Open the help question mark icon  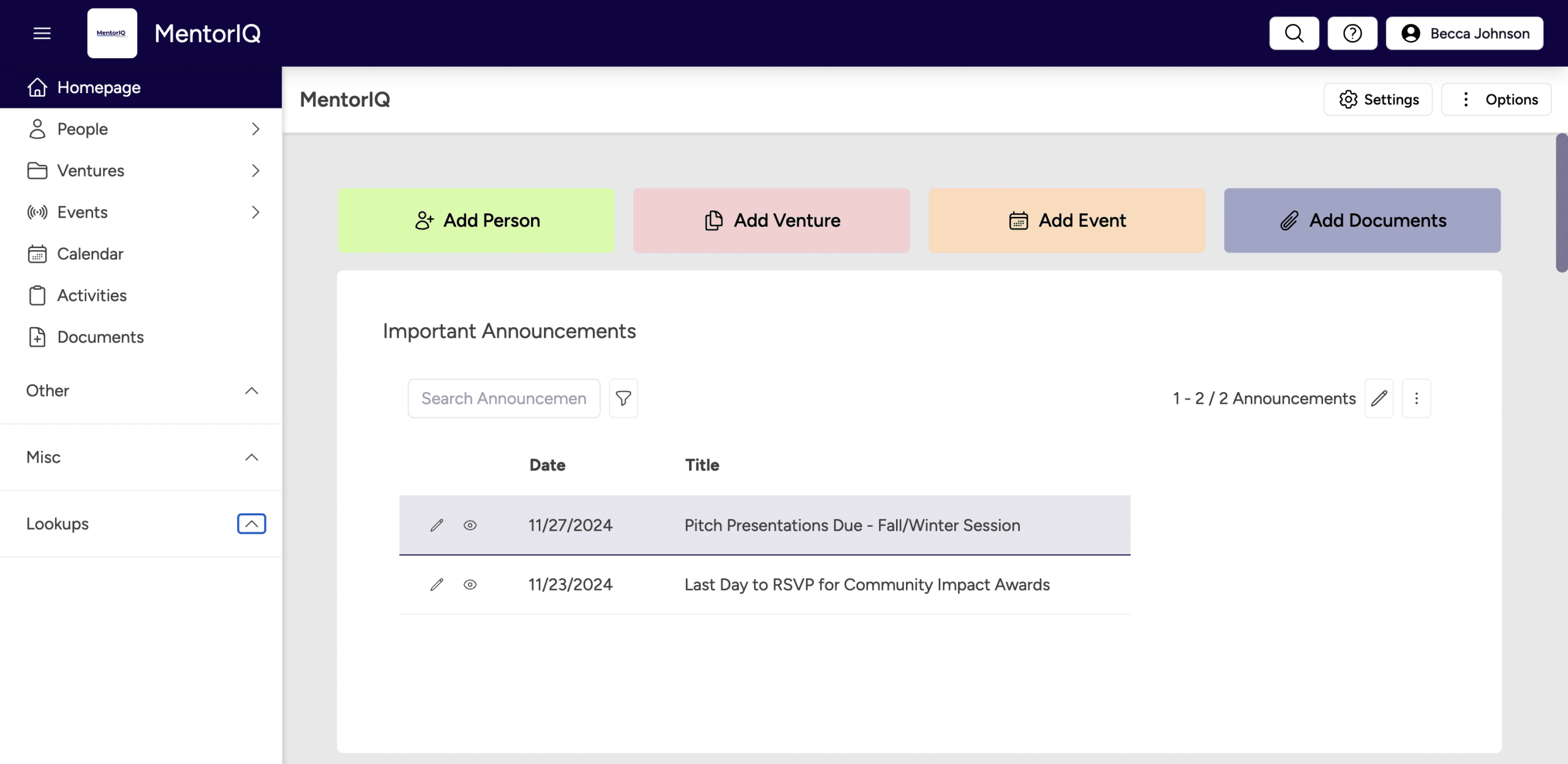pos(1352,33)
